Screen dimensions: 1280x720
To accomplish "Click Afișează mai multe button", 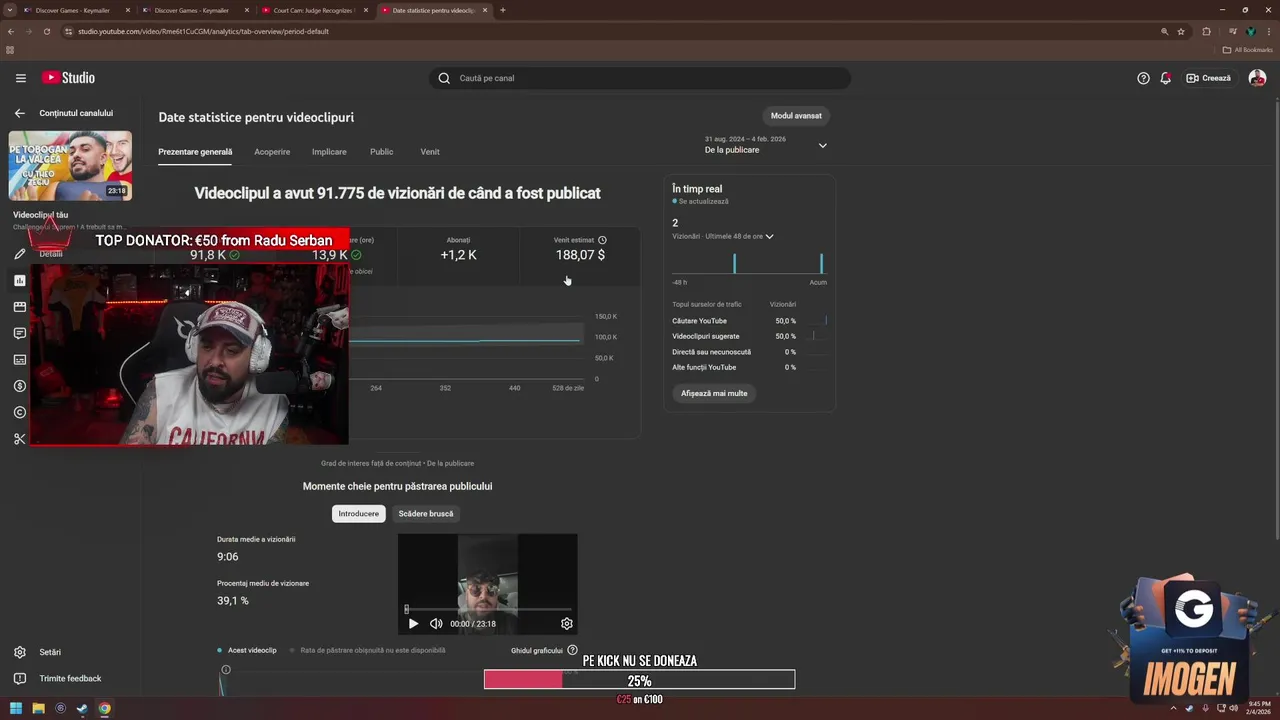I will (714, 393).
